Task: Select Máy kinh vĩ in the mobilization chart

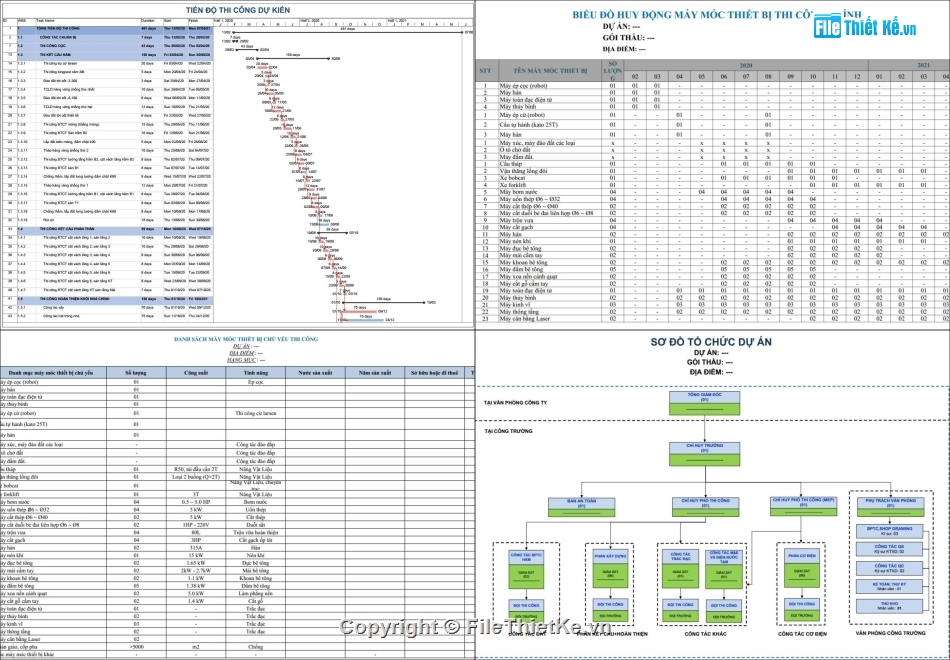Action: point(514,305)
